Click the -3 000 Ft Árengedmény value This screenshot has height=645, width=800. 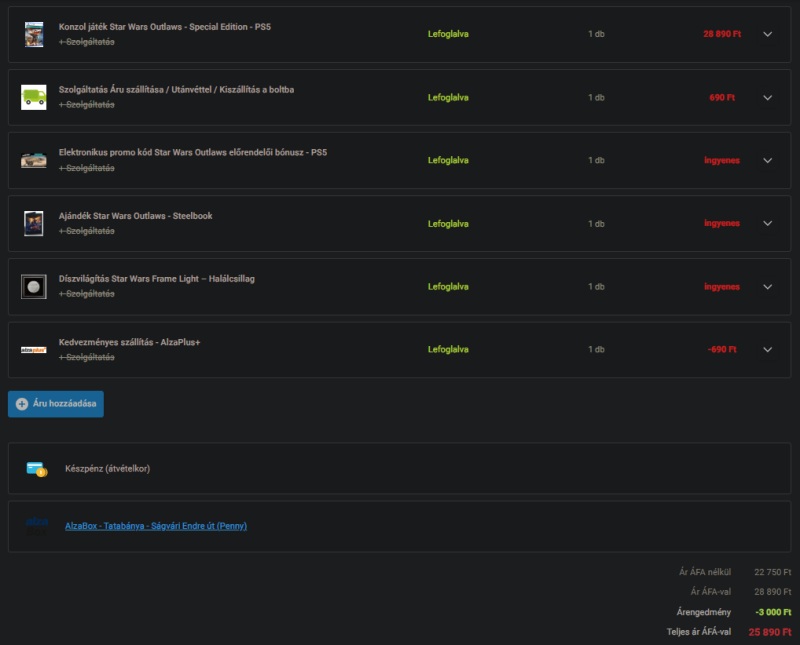click(x=773, y=612)
